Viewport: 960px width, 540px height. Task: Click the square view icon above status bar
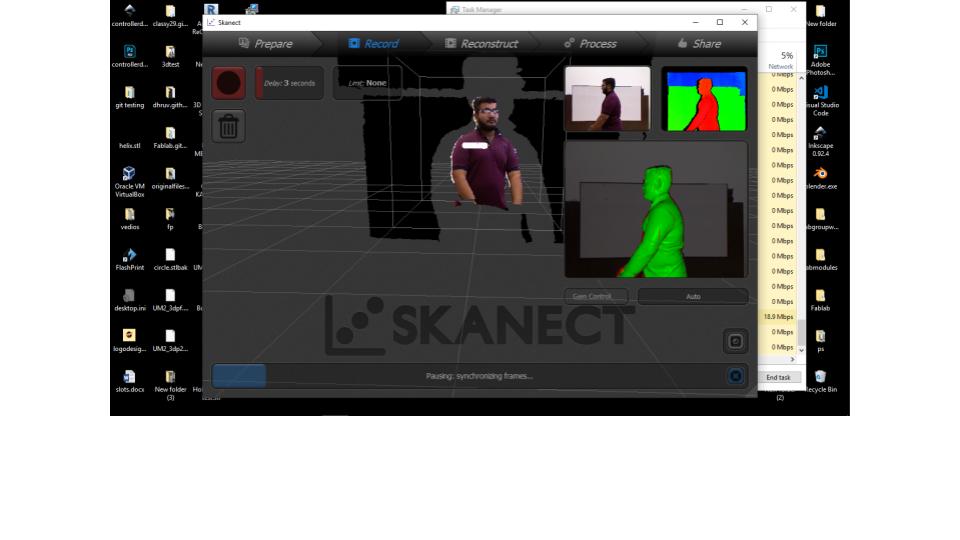point(735,341)
